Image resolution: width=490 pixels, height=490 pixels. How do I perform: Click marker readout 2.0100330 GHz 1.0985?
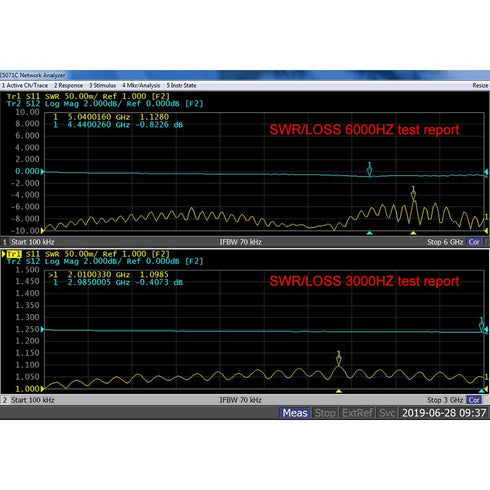109,275
